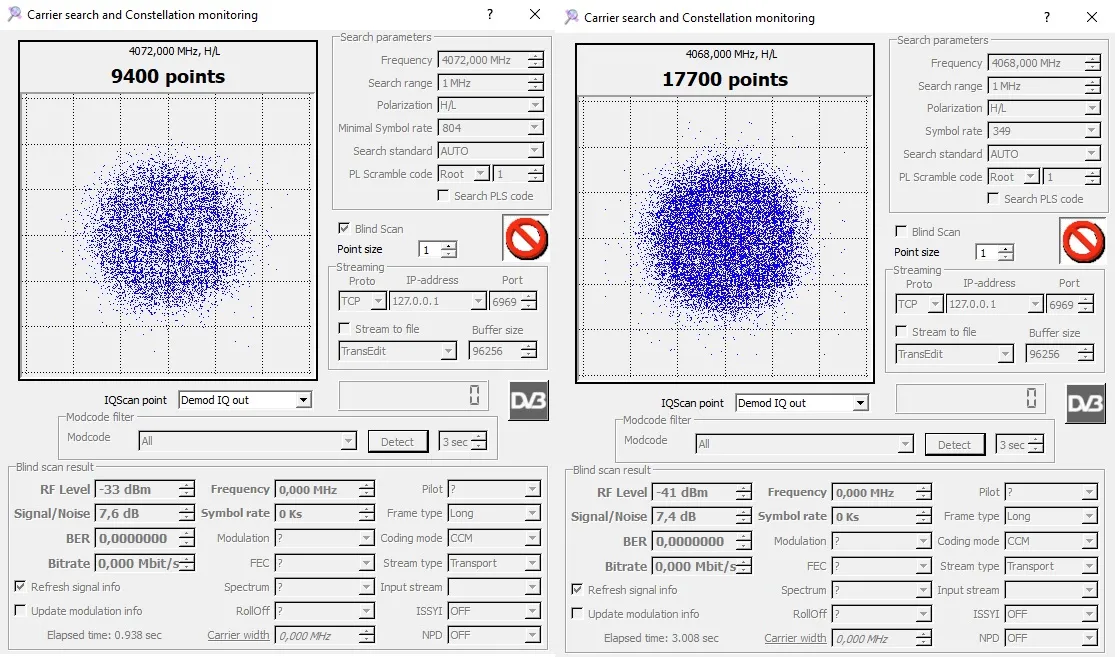This screenshot has height=657, width=1115.
Task: Click the satellite app icon in the right title bar
Action: [571, 17]
